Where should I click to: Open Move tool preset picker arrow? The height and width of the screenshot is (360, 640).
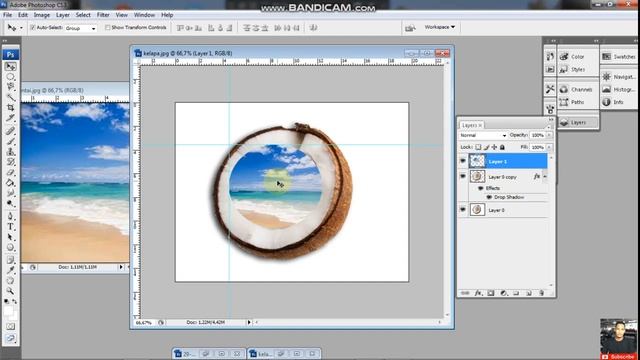[21, 28]
